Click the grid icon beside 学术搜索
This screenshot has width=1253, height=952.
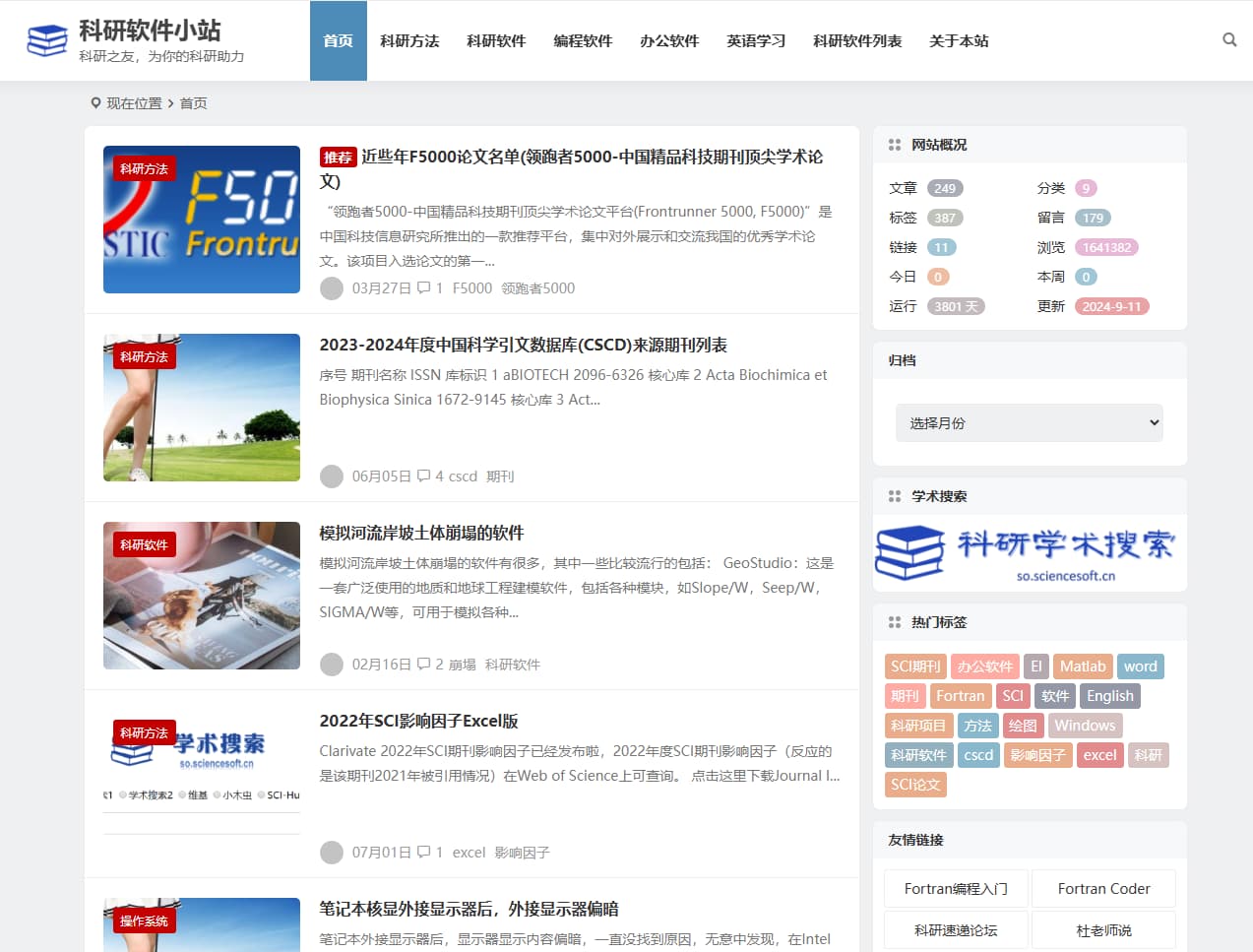tap(894, 495)
